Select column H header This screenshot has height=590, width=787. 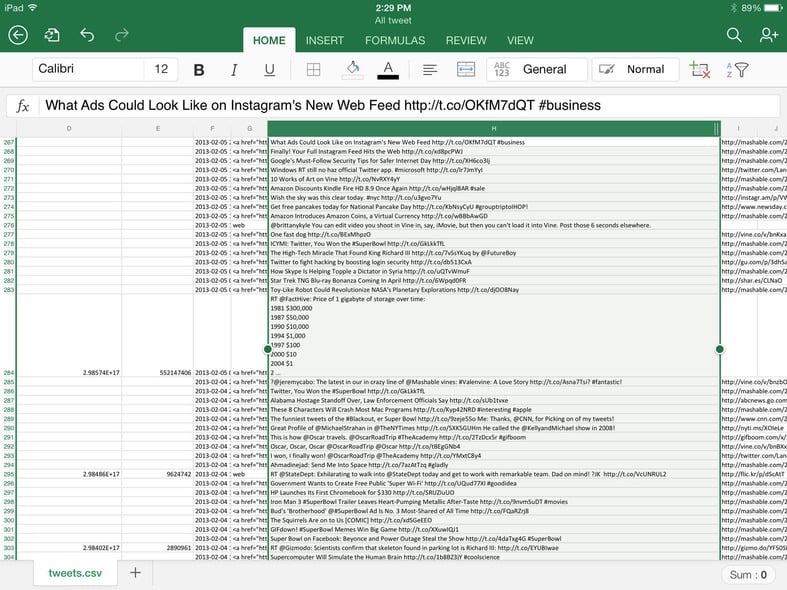[494, 128]
